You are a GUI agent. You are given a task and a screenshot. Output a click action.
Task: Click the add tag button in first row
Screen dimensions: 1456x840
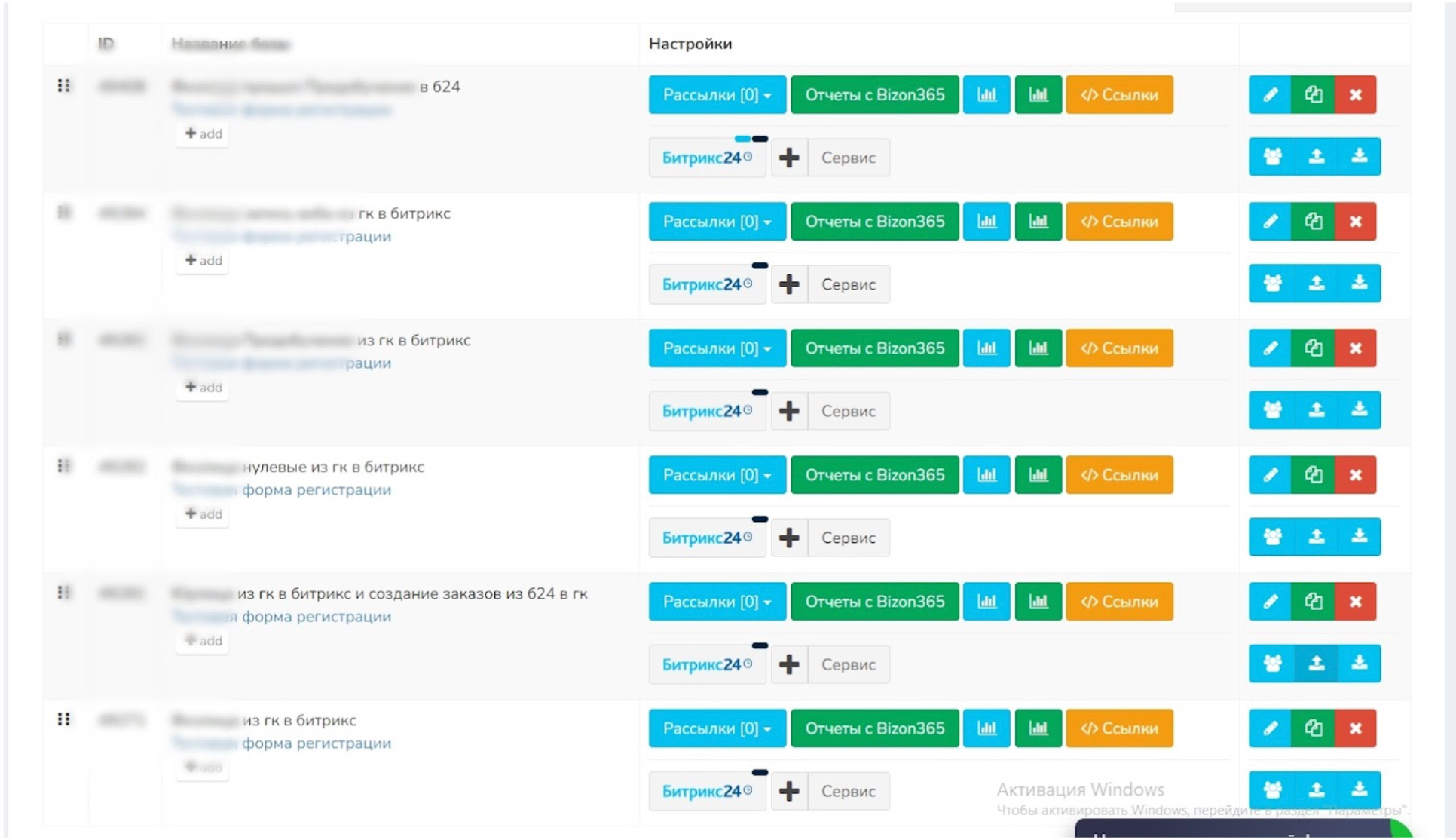203,134
